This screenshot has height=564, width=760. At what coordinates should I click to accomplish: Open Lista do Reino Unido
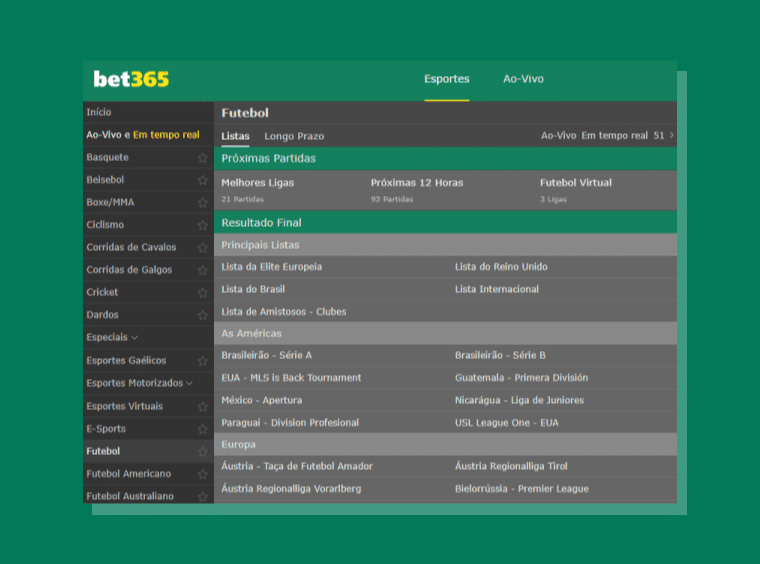(x=501, y=267)
